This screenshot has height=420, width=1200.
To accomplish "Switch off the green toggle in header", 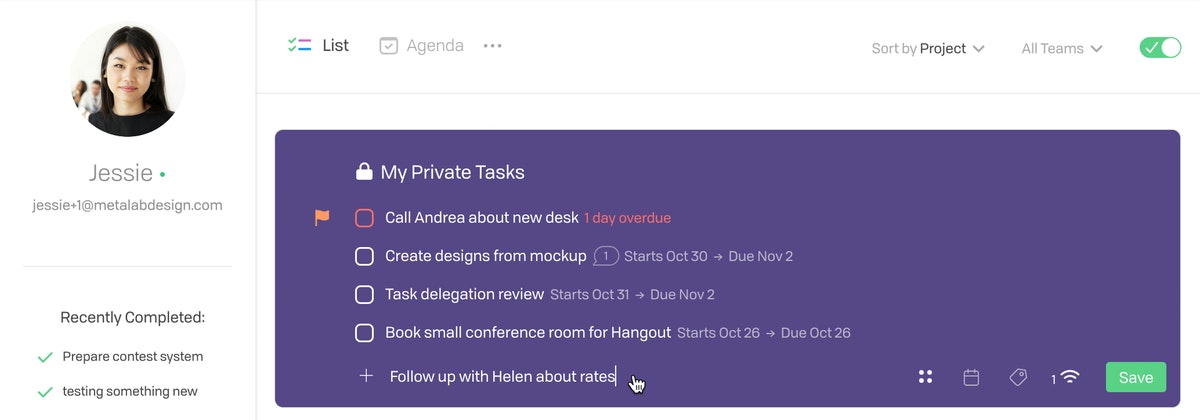I will click(1160, 47).
